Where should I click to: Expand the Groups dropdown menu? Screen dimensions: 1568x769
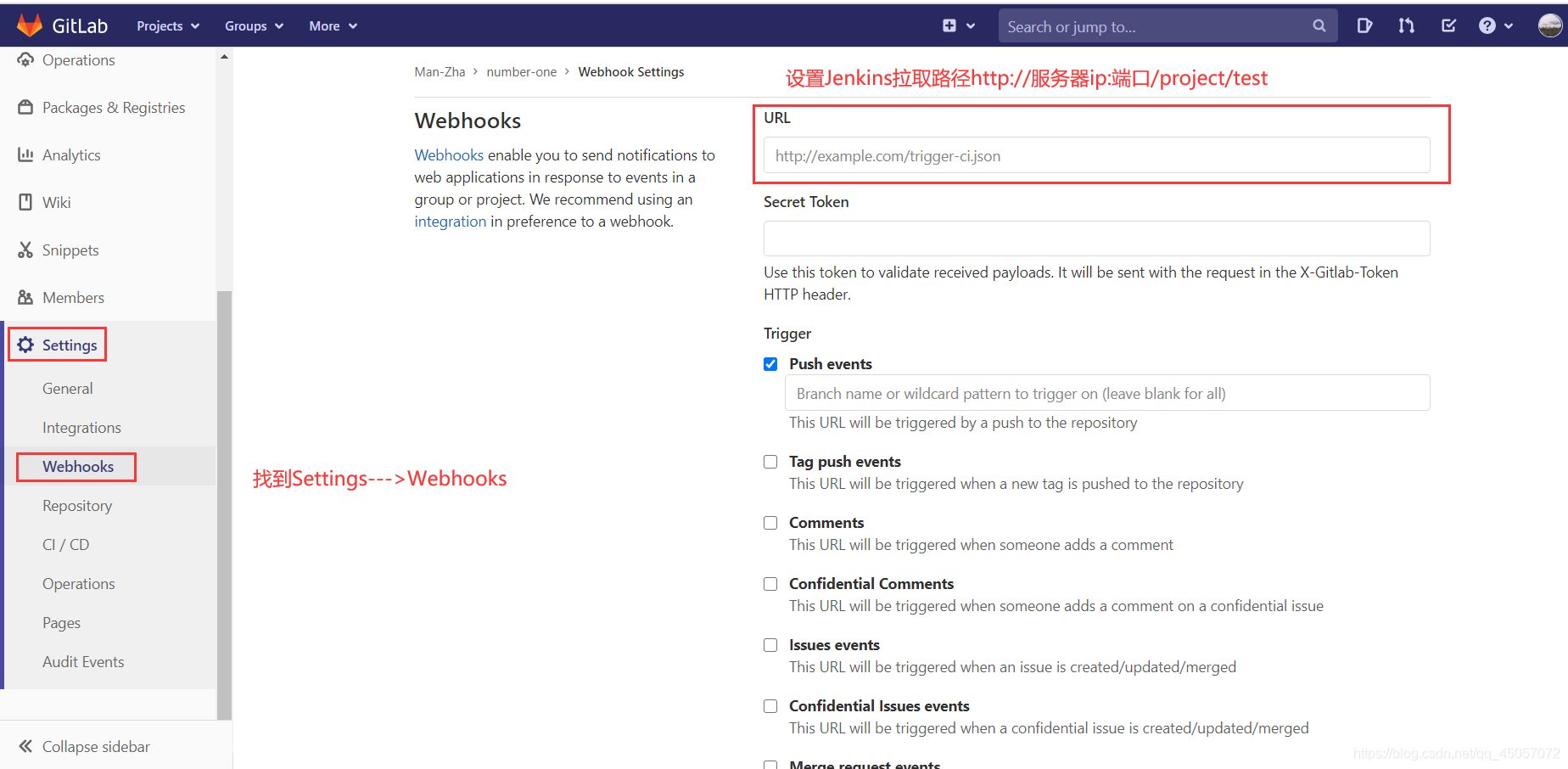pos(254,26)
